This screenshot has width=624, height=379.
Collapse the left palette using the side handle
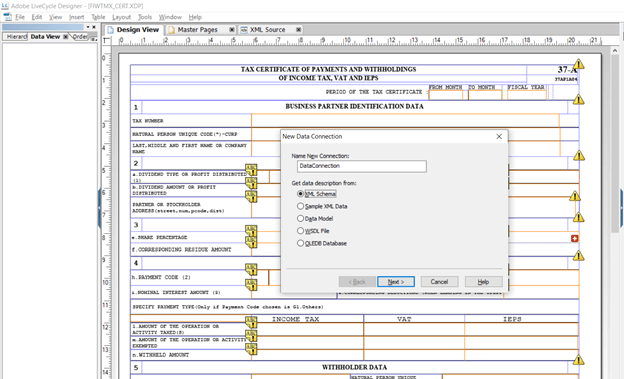pyautogui.click(x=99, y=209)
